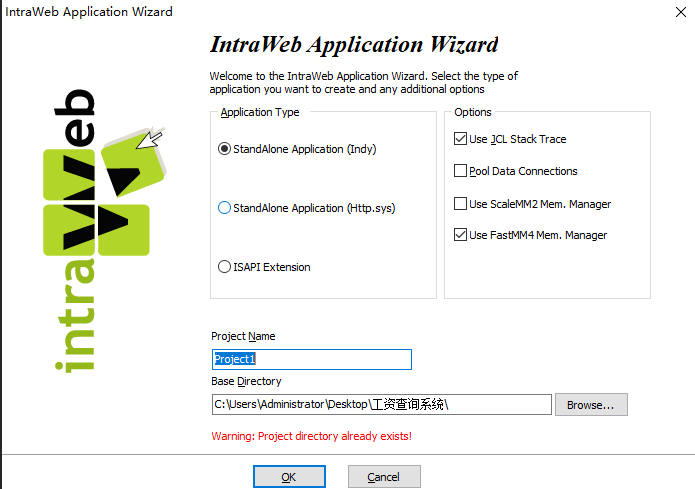Viewport: 695px width, 489px height.
Task: Click the IntraWeb logo image
Action: pos(105,231)
